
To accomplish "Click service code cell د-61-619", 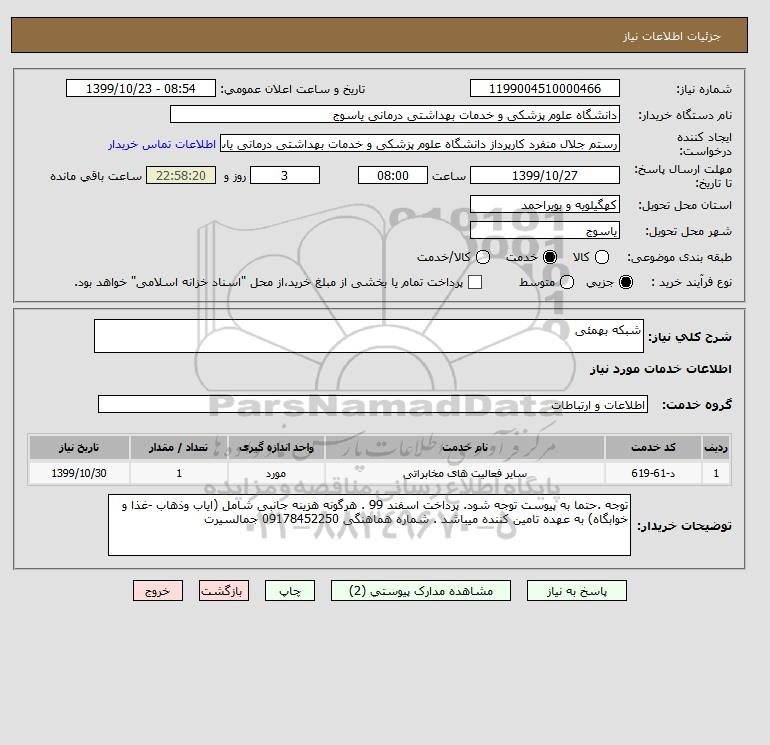I will (653, 473).
